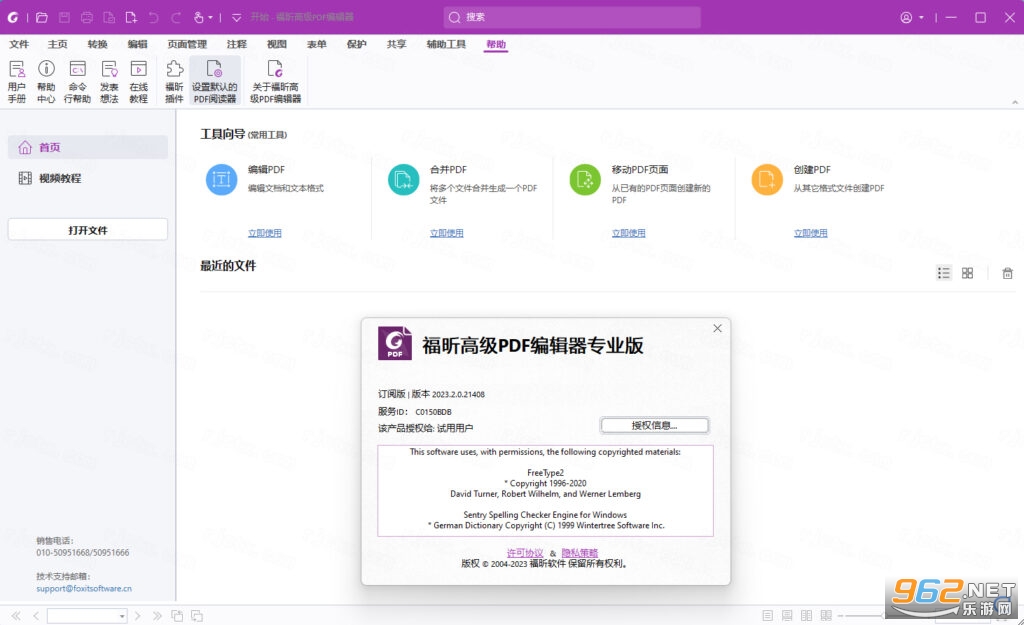Select continuous page view in status bar
This screenshot has height=625, width=1024.
787,616
